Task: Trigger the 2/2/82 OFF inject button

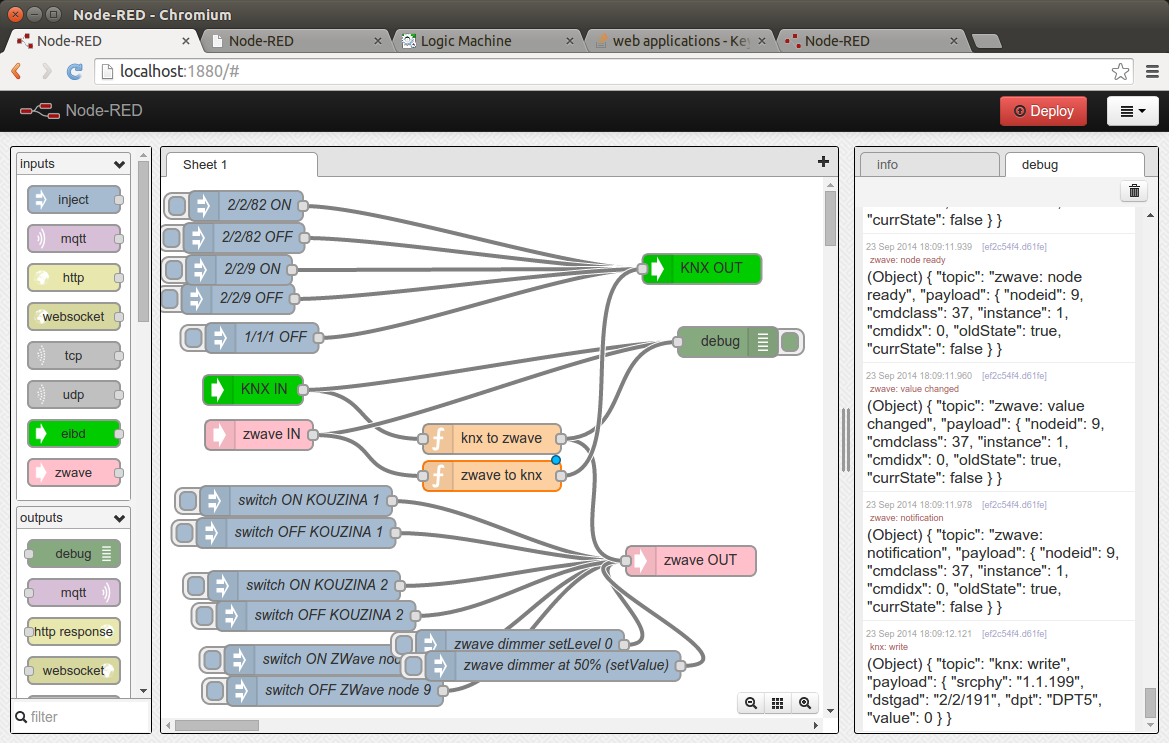Action: (x=171, y=238)
